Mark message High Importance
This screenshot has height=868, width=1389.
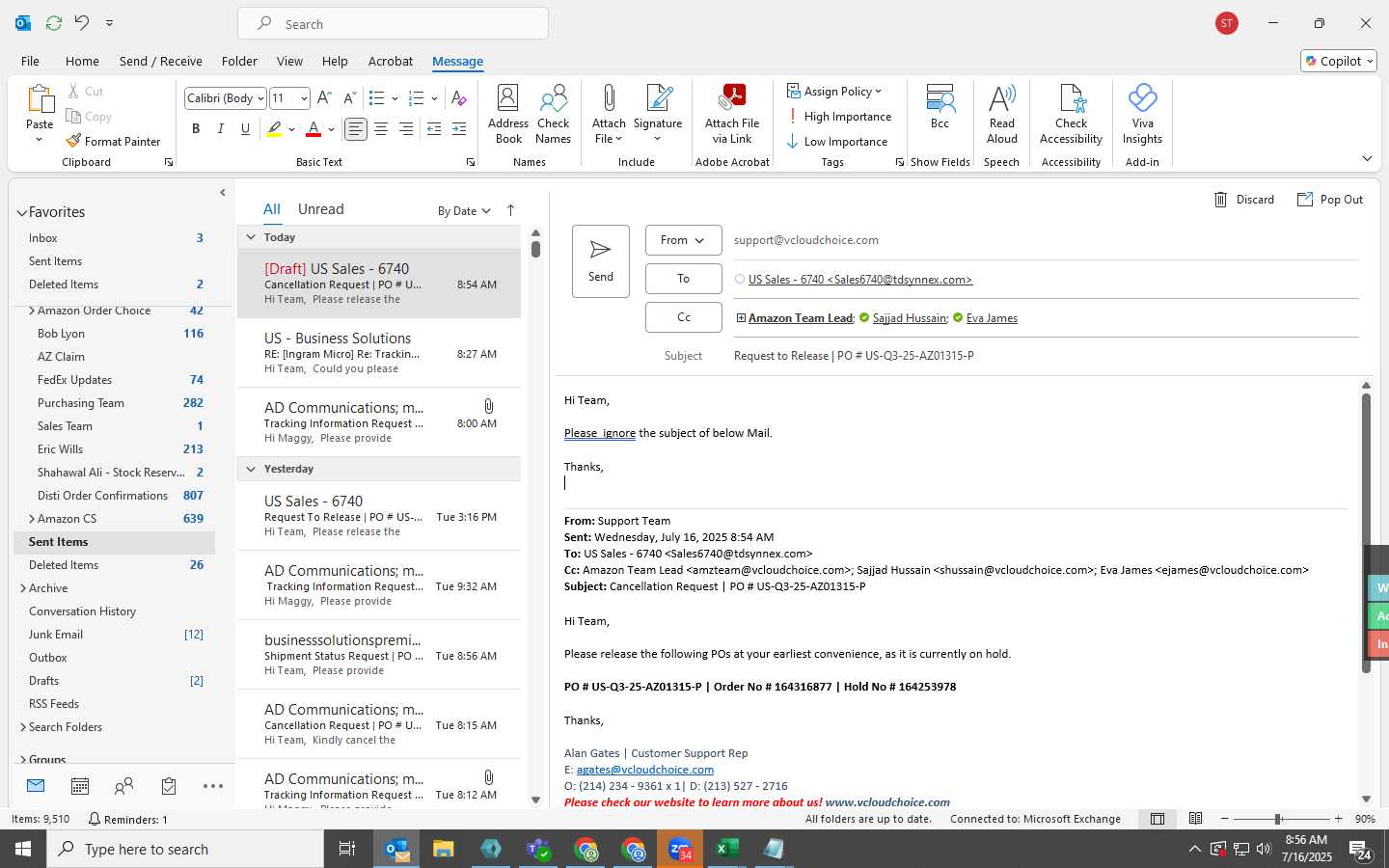click(x=839, y=116)
